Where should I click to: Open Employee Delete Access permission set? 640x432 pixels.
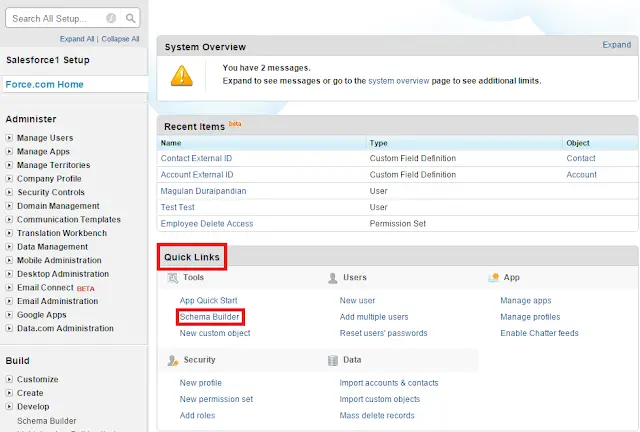207,223
